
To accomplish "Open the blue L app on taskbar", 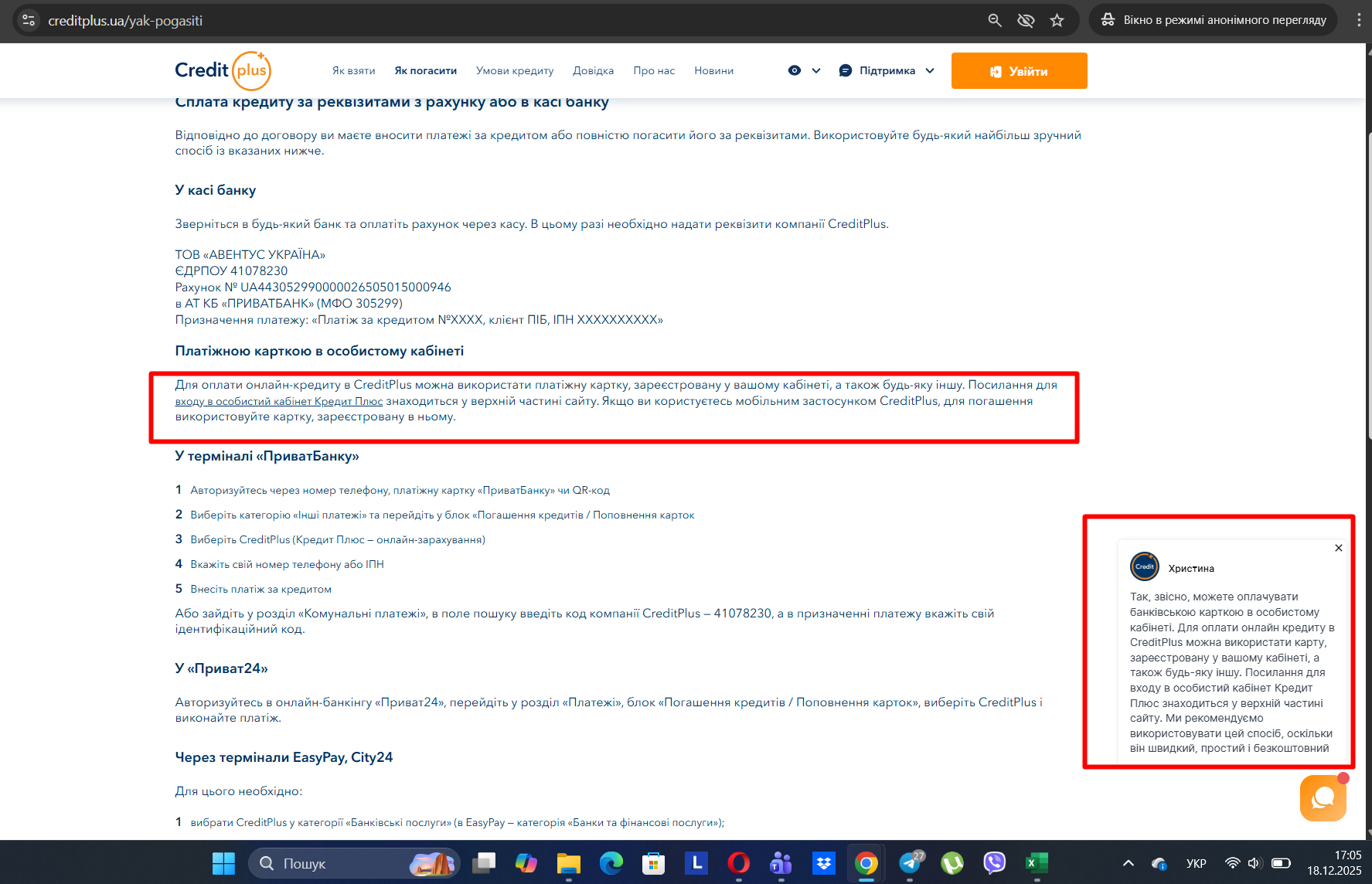I will pos(696,863).
